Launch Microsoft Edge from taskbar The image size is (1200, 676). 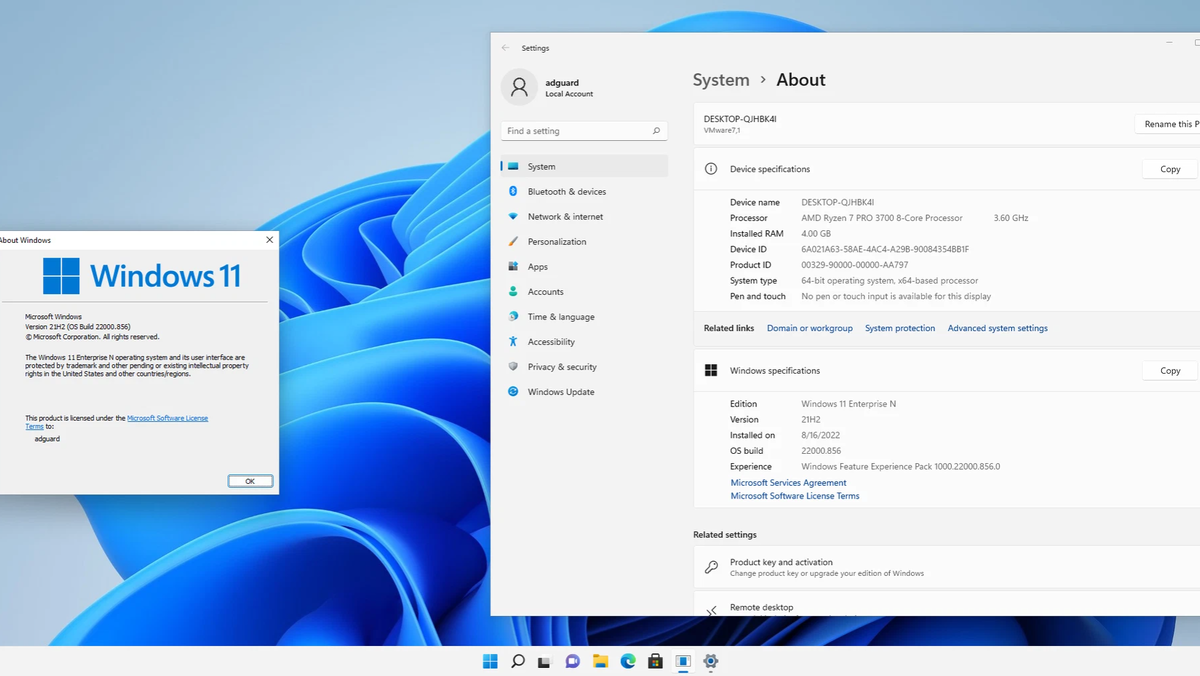pyautogui.click(x=628, y=661)
